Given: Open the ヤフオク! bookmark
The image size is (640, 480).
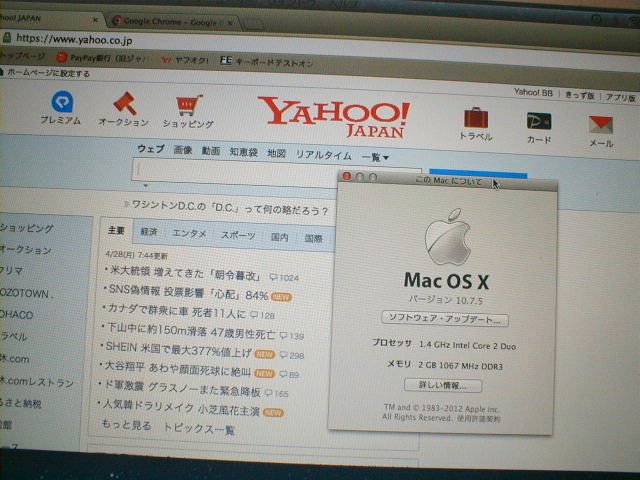Looking at the screenshot, I should 184,60.
